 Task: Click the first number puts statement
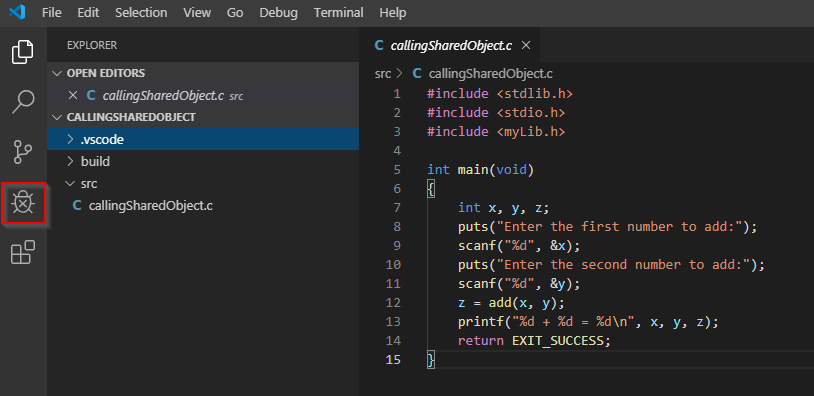(x=608, y=227)
